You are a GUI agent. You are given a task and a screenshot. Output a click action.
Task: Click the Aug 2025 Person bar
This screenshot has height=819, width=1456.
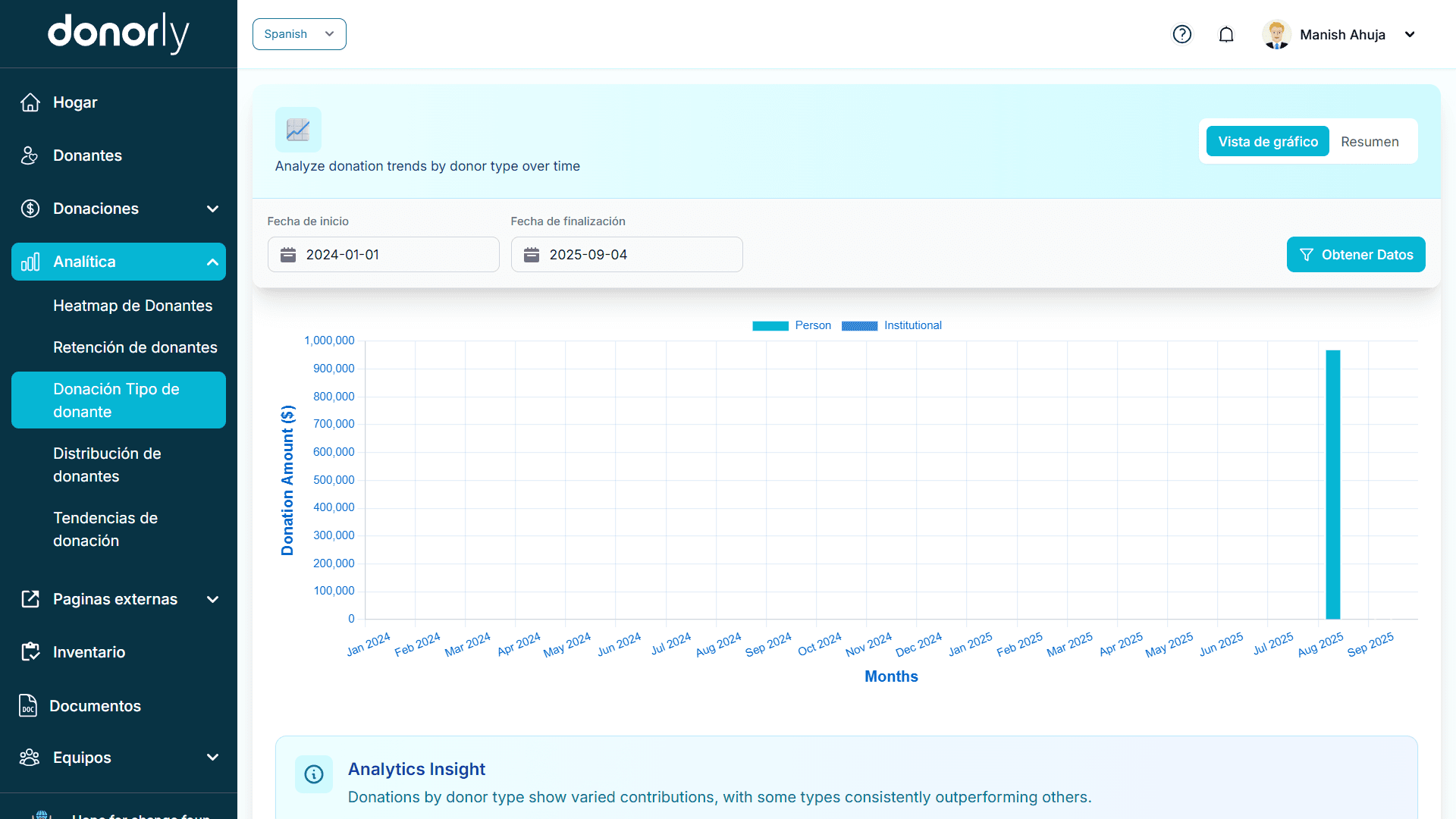(x=1332, y=485)
